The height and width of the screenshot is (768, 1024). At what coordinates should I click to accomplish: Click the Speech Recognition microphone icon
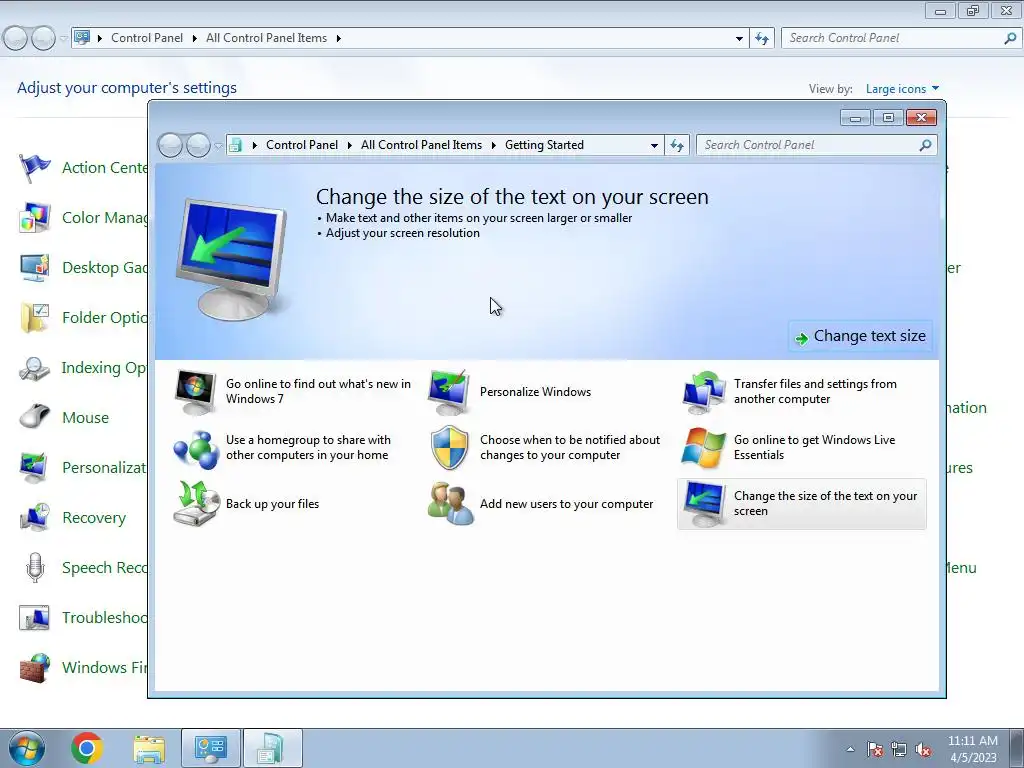(x=35, y=567)
